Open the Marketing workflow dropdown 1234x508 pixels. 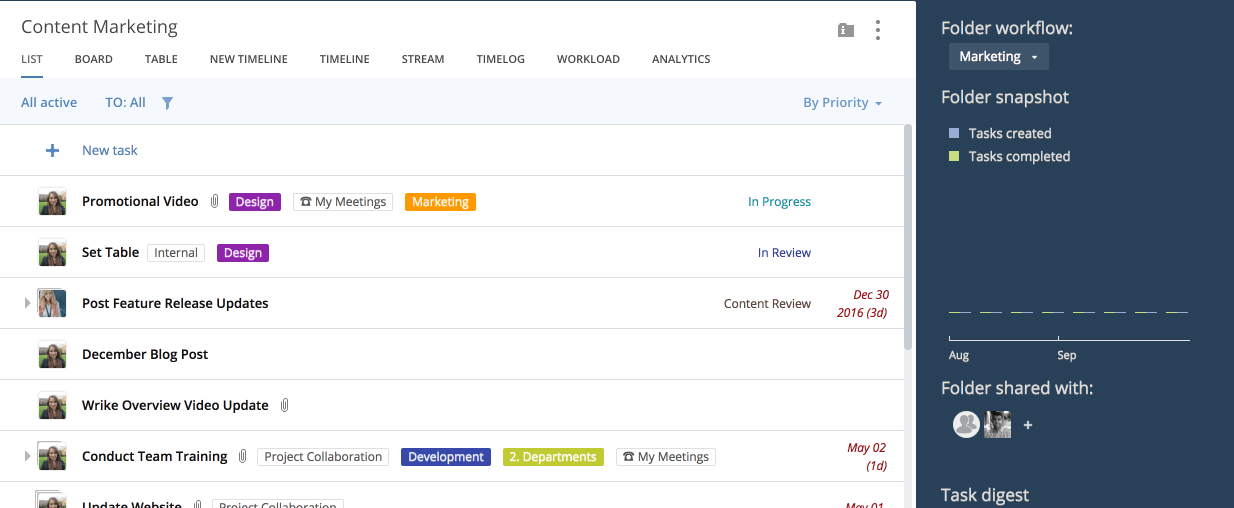(998, 57)
